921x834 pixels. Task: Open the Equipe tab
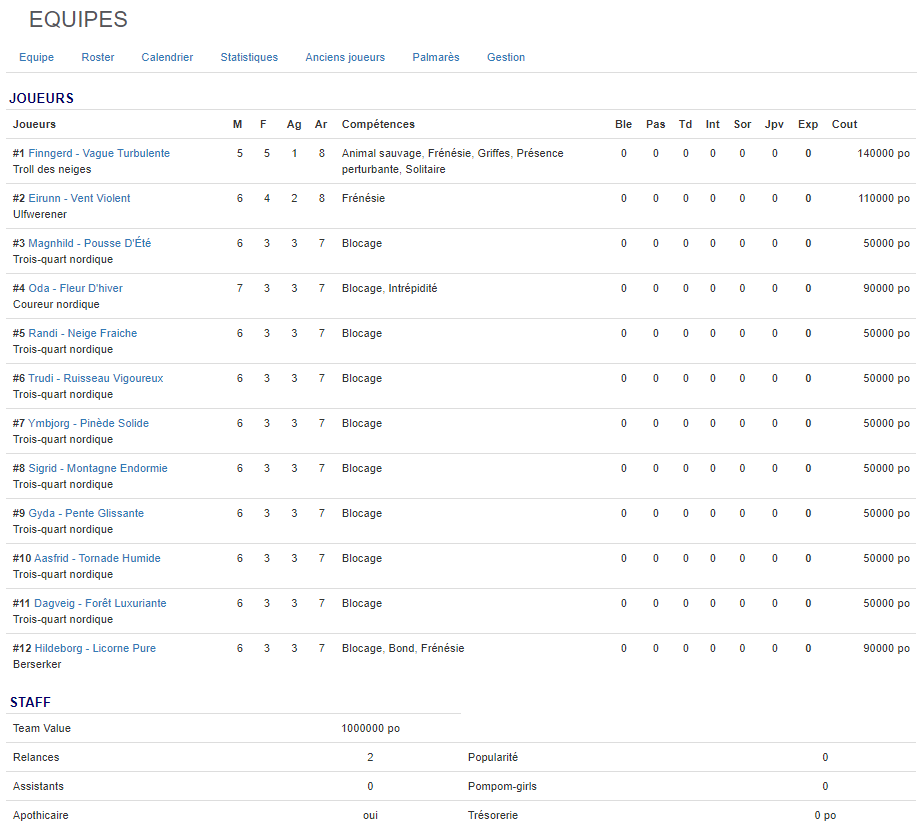tap(36, 57)
